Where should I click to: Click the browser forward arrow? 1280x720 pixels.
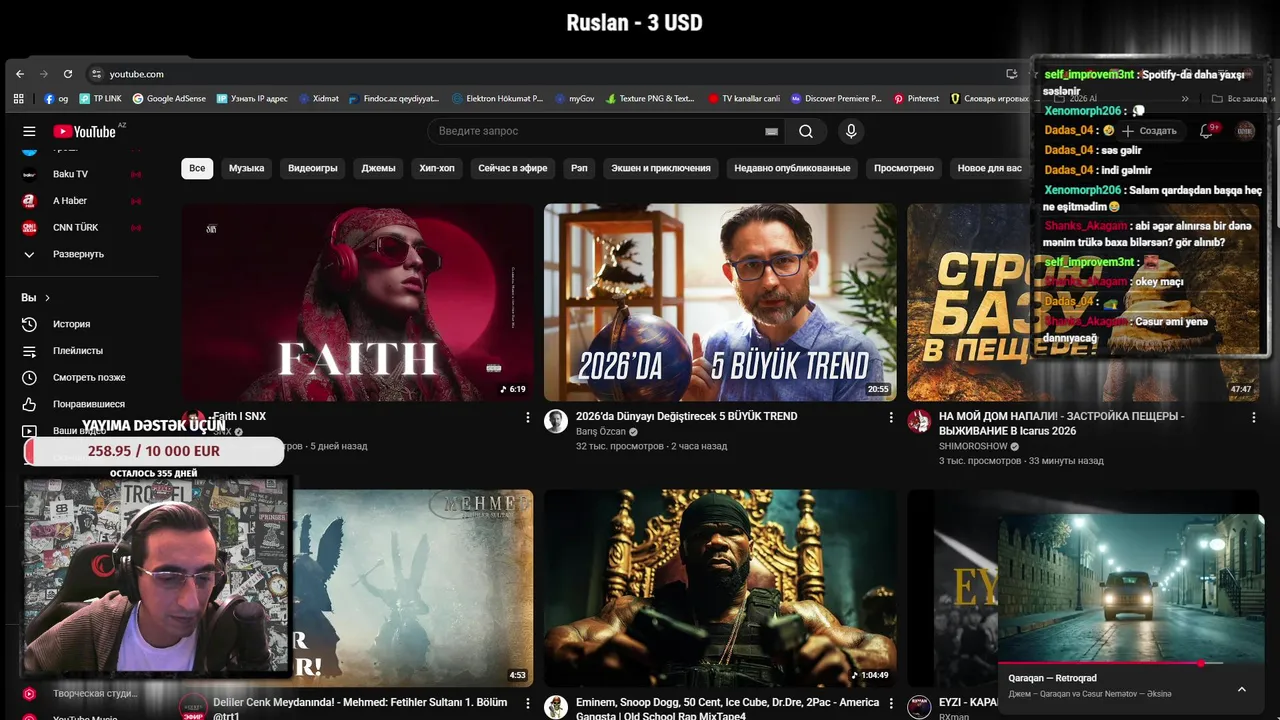pos(44,74)
